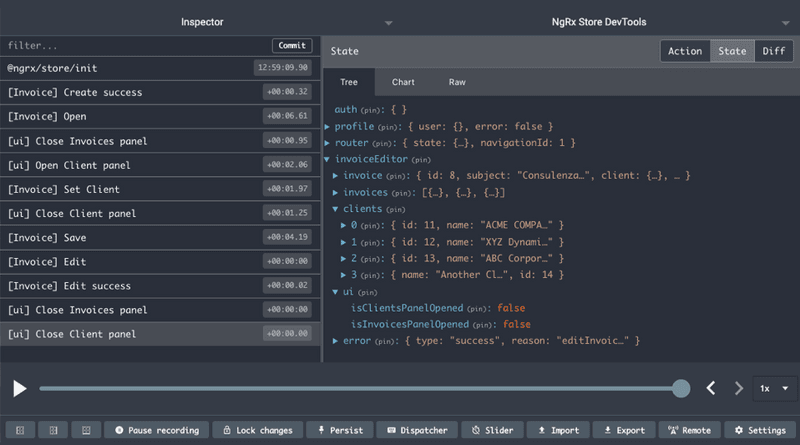
Task: Click the filter input field
Action: click(137, 45)
